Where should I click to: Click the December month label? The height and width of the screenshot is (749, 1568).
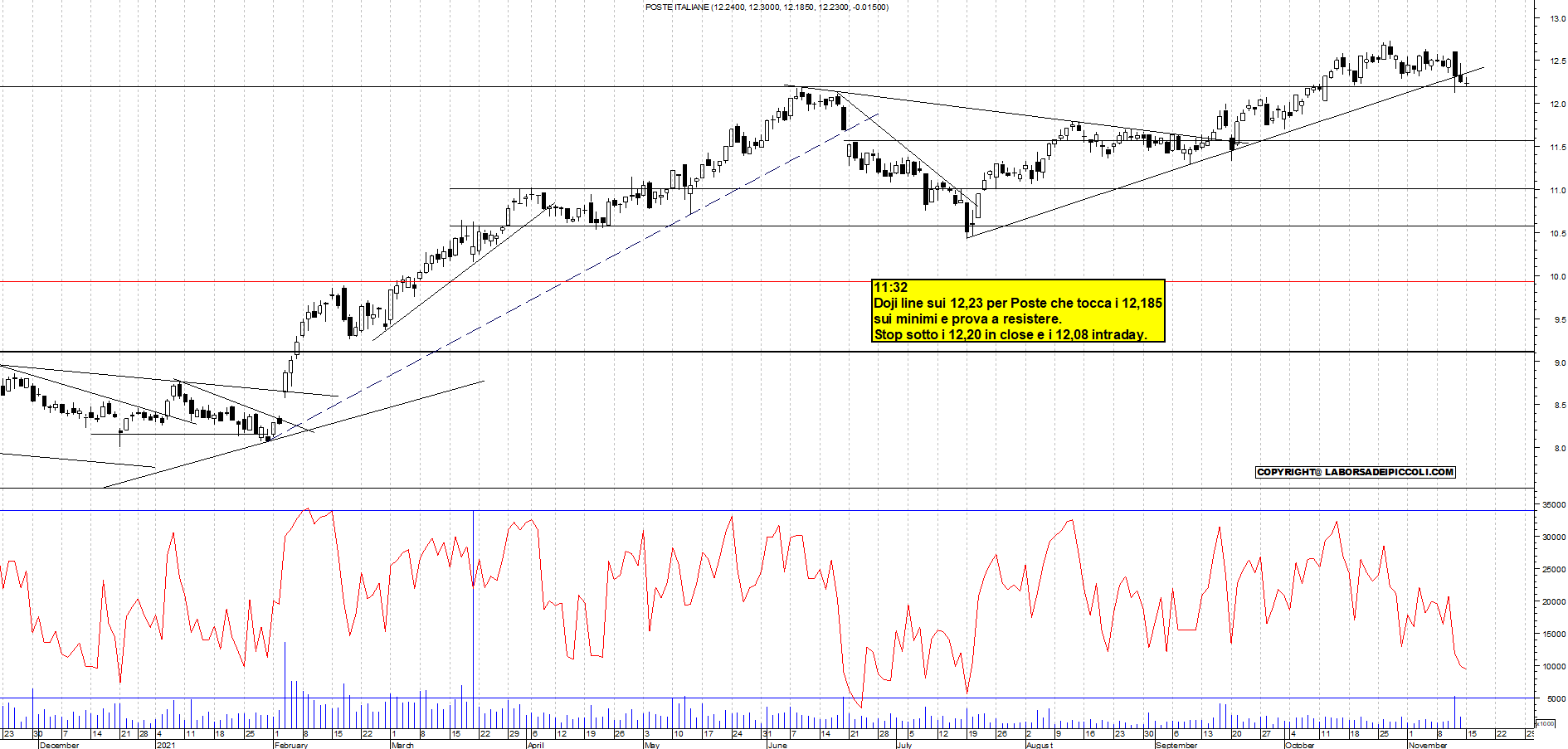click(x=60, y=745)
